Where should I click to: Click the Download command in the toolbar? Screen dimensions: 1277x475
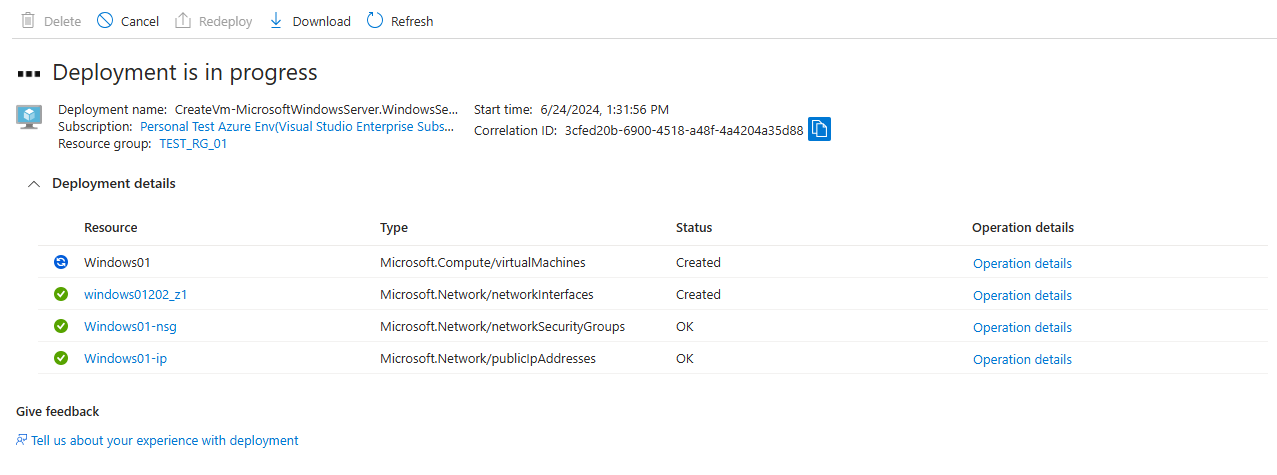[x=310, y=21]
